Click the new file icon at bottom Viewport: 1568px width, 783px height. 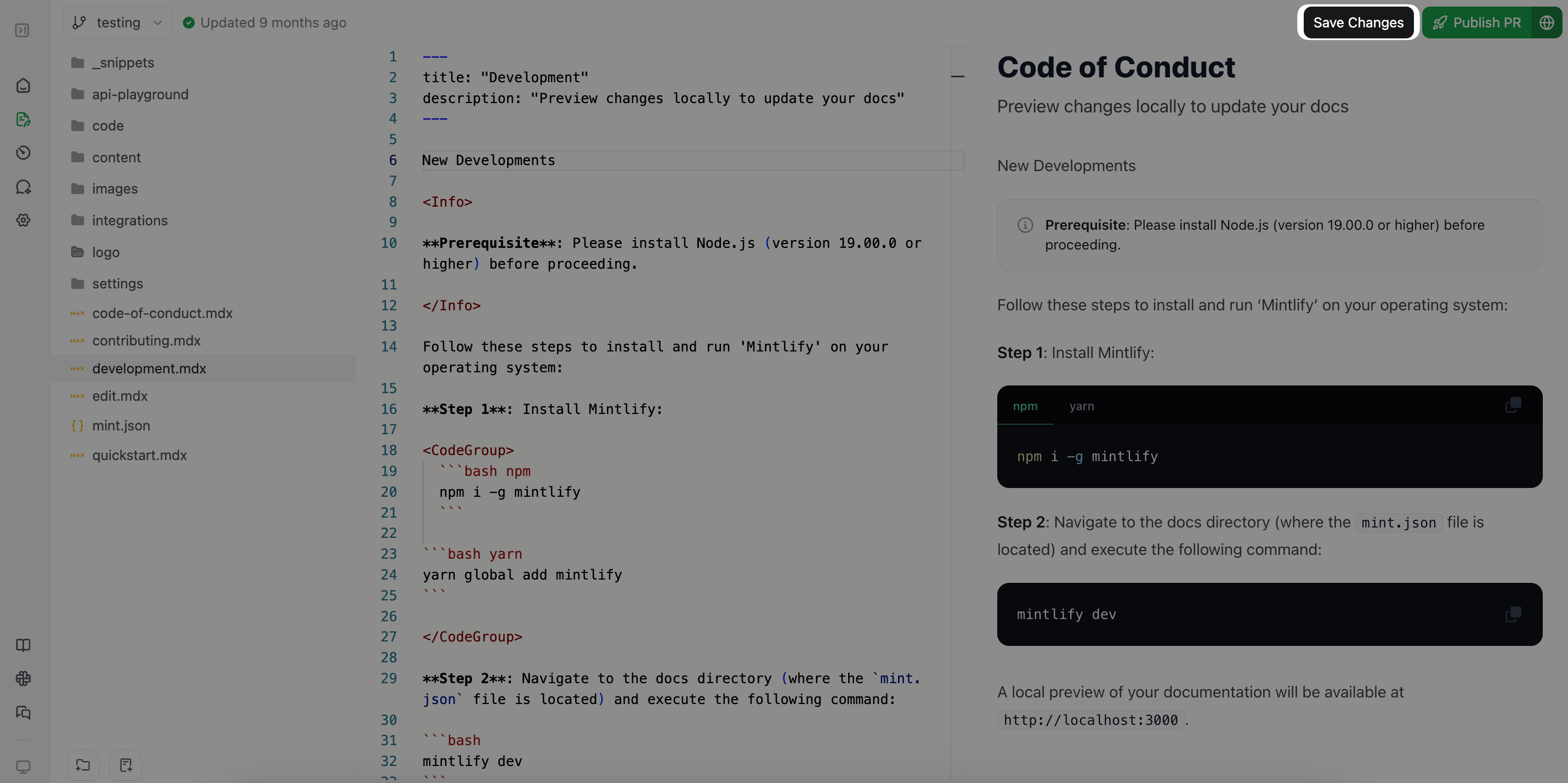click(x=126, y=765)
